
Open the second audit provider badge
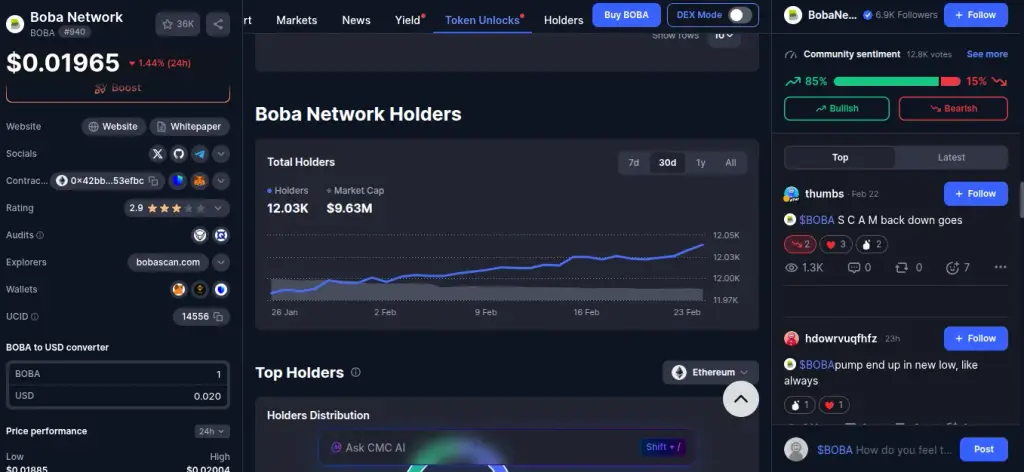coord(221,235)
